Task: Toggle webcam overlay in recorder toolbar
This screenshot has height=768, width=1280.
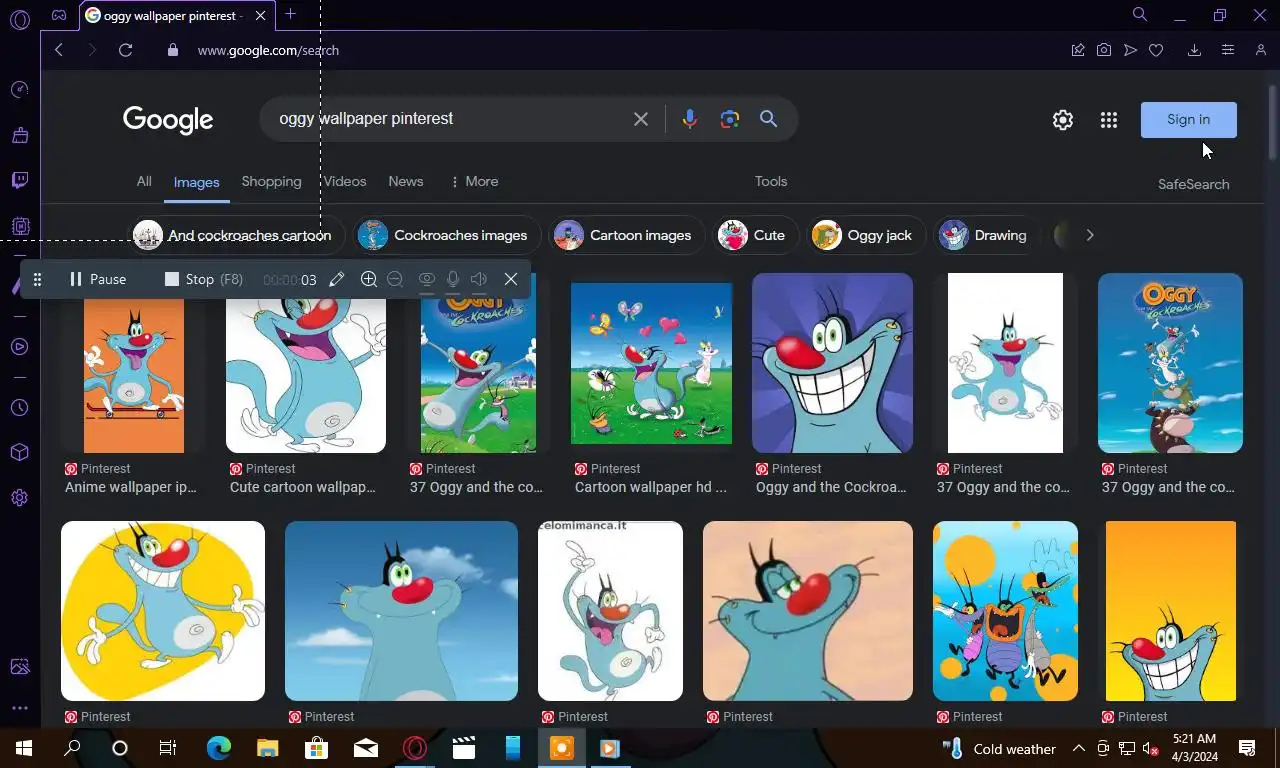Action: (x=427, y=279)
